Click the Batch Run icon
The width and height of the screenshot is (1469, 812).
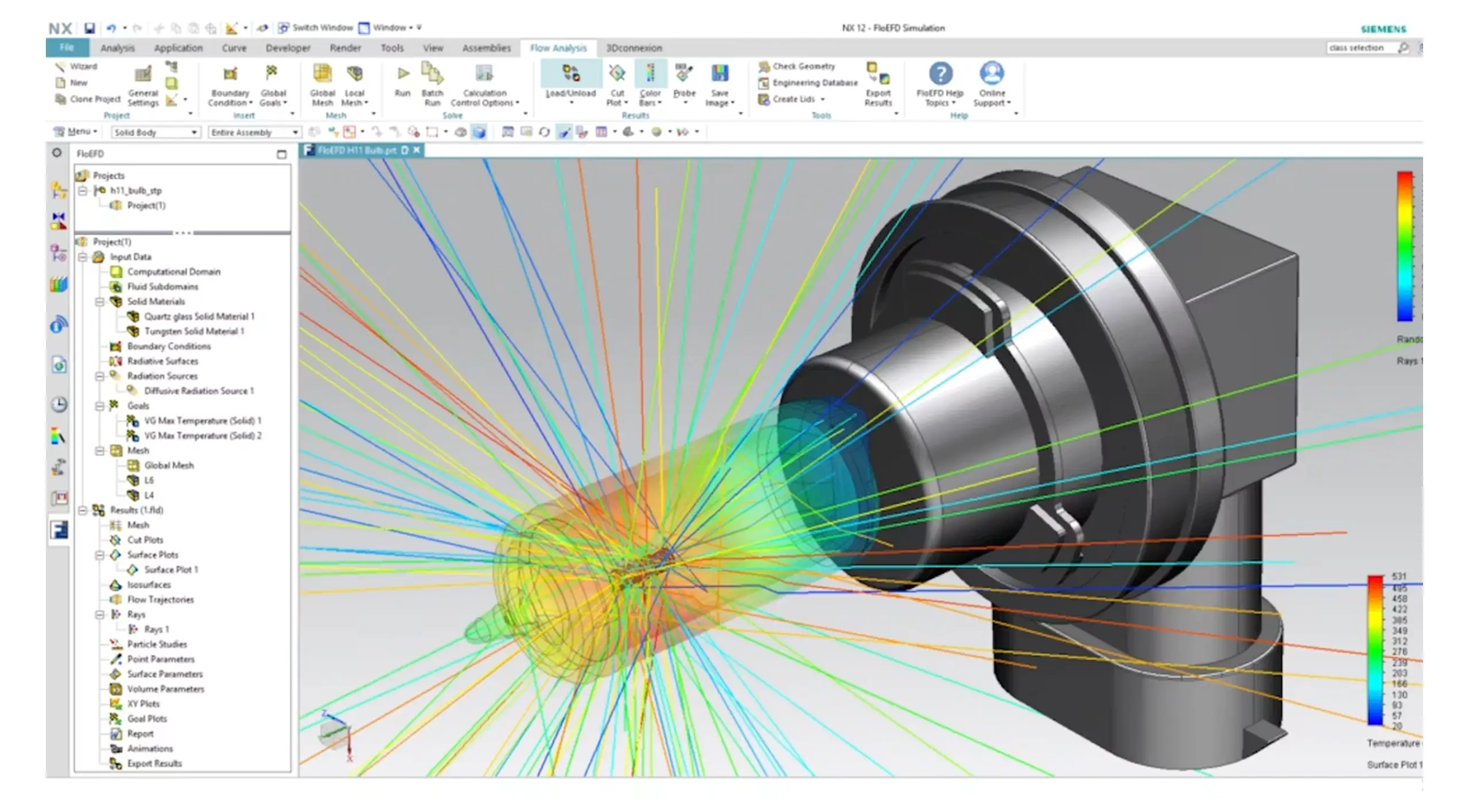[x=432, y=73]
